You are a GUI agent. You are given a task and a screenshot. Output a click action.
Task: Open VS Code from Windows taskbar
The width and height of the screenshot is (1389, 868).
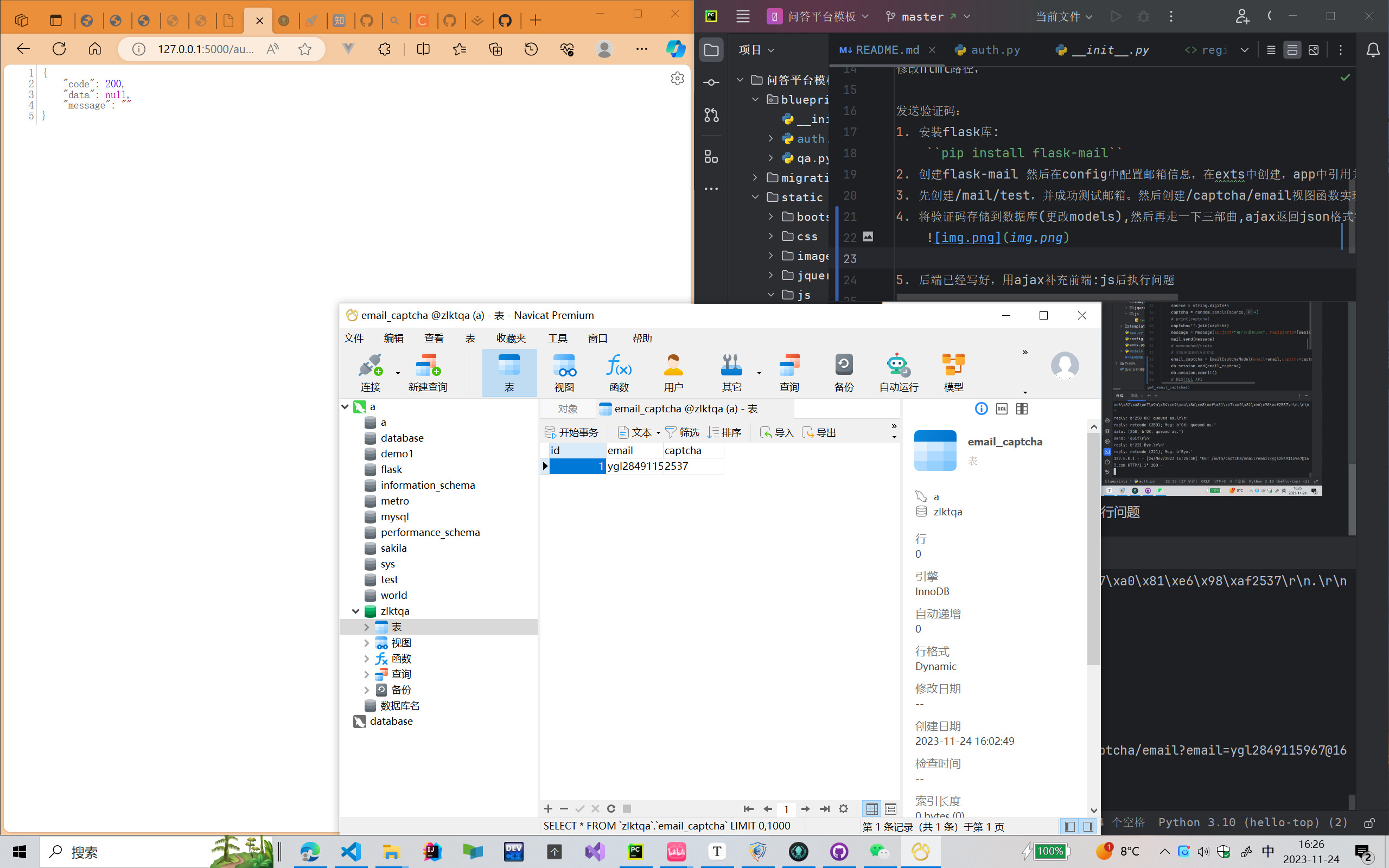[x=351, y=851]
